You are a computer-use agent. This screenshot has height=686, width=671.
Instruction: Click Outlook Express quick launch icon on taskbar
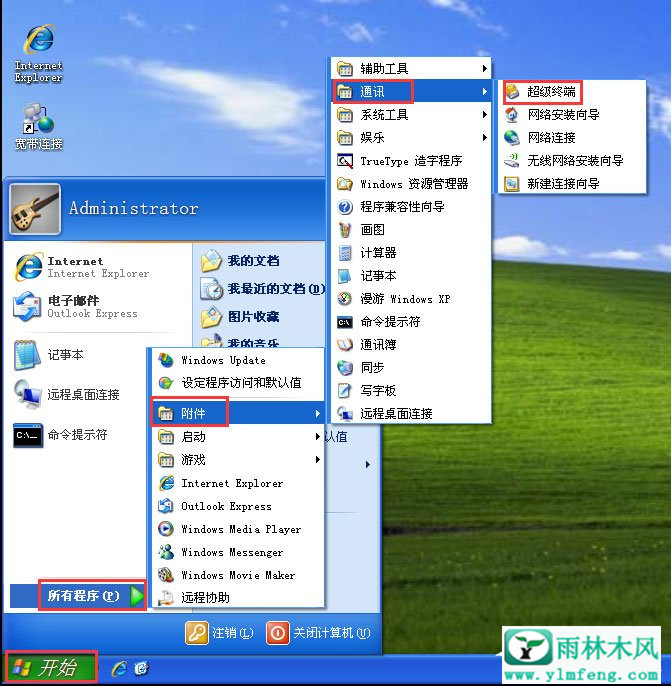coord(141,668)
